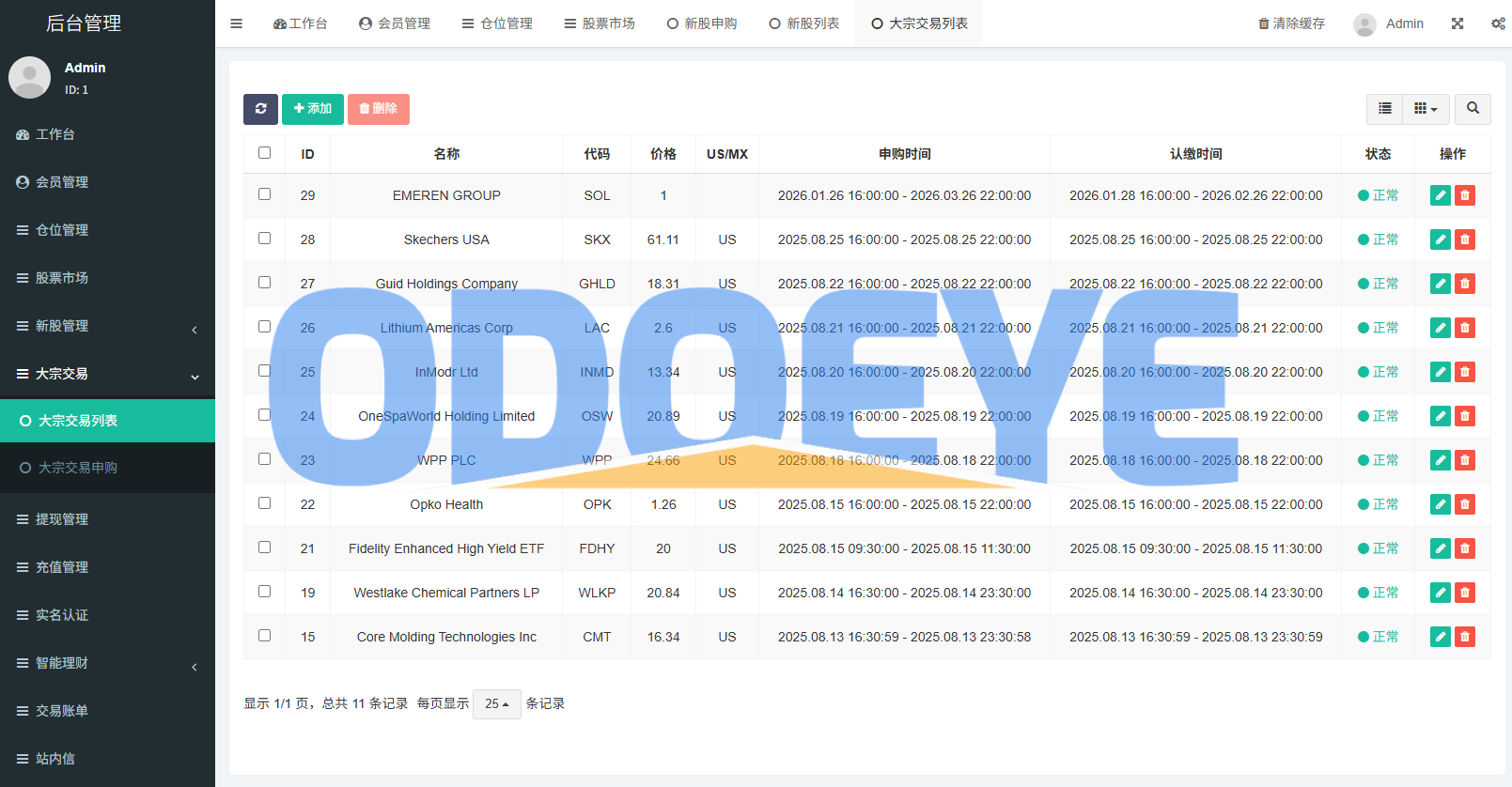Toggle list view icon in toolbar
This screenshot has height=787, width=1512.
(1384, 109)
